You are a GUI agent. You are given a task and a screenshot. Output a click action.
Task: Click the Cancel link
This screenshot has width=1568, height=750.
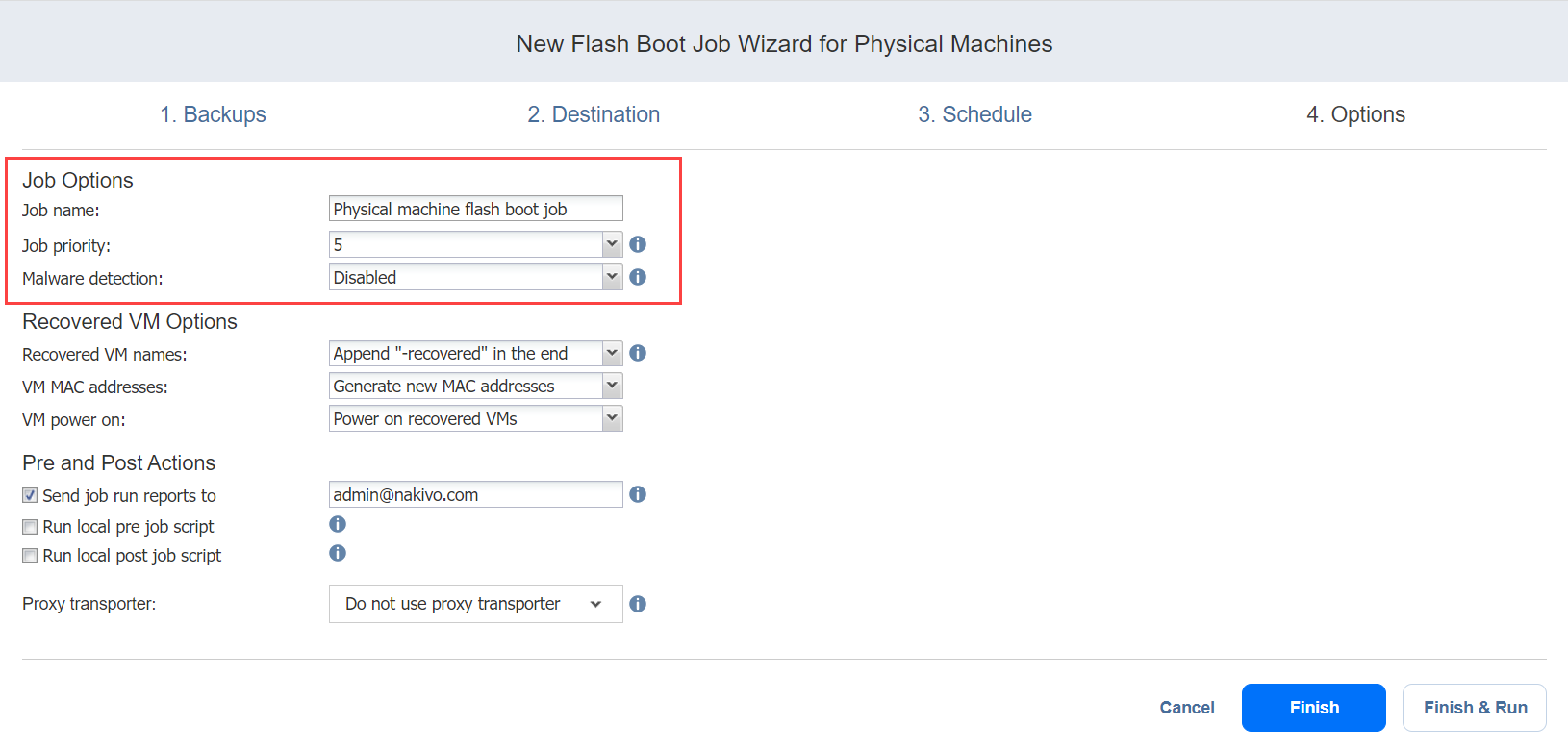click(1187, 708)
